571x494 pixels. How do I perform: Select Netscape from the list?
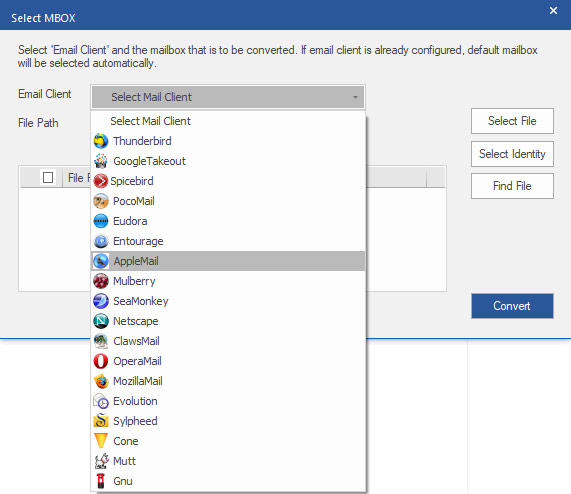click(x=228, y=321)
